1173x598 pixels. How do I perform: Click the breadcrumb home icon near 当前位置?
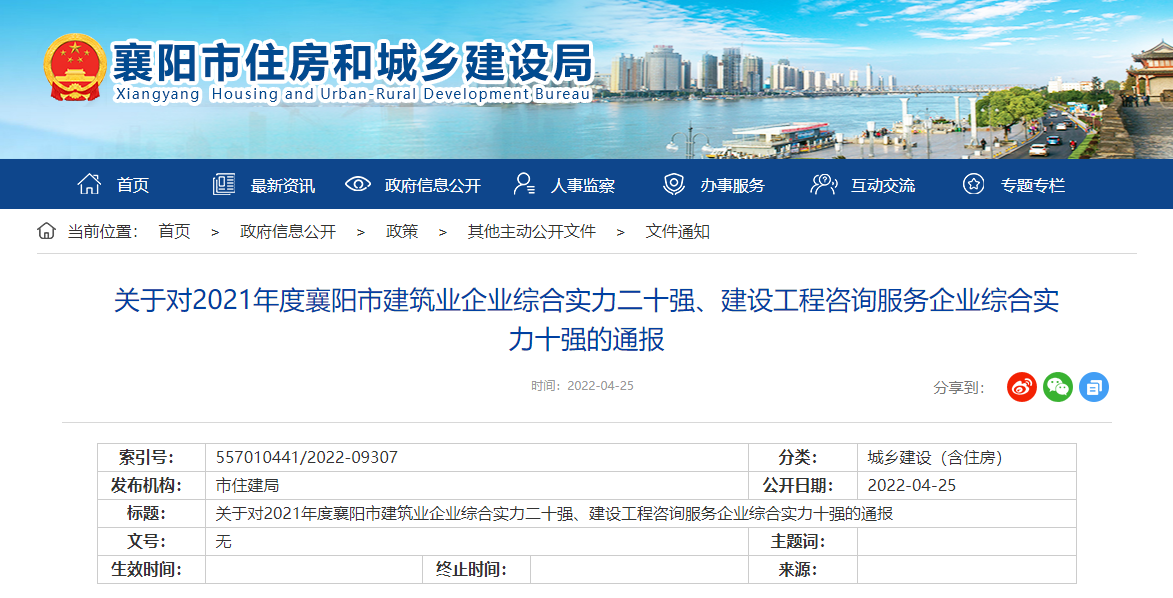[44, 230]
